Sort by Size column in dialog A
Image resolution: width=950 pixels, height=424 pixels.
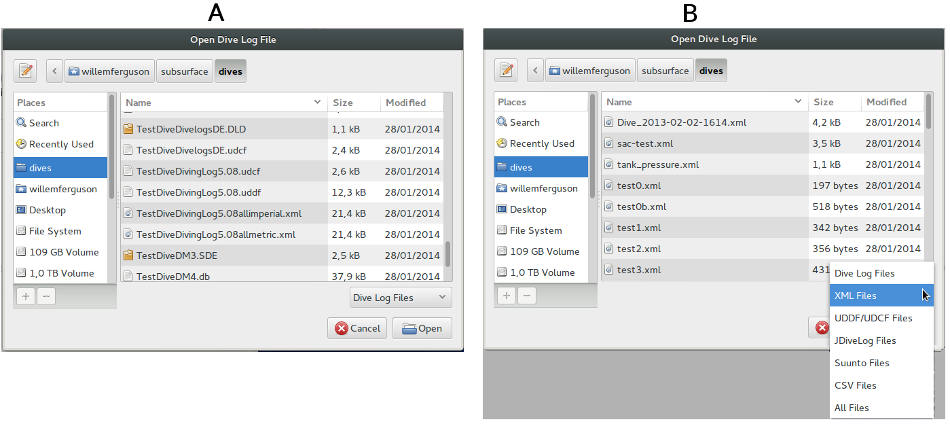point(354,103)
